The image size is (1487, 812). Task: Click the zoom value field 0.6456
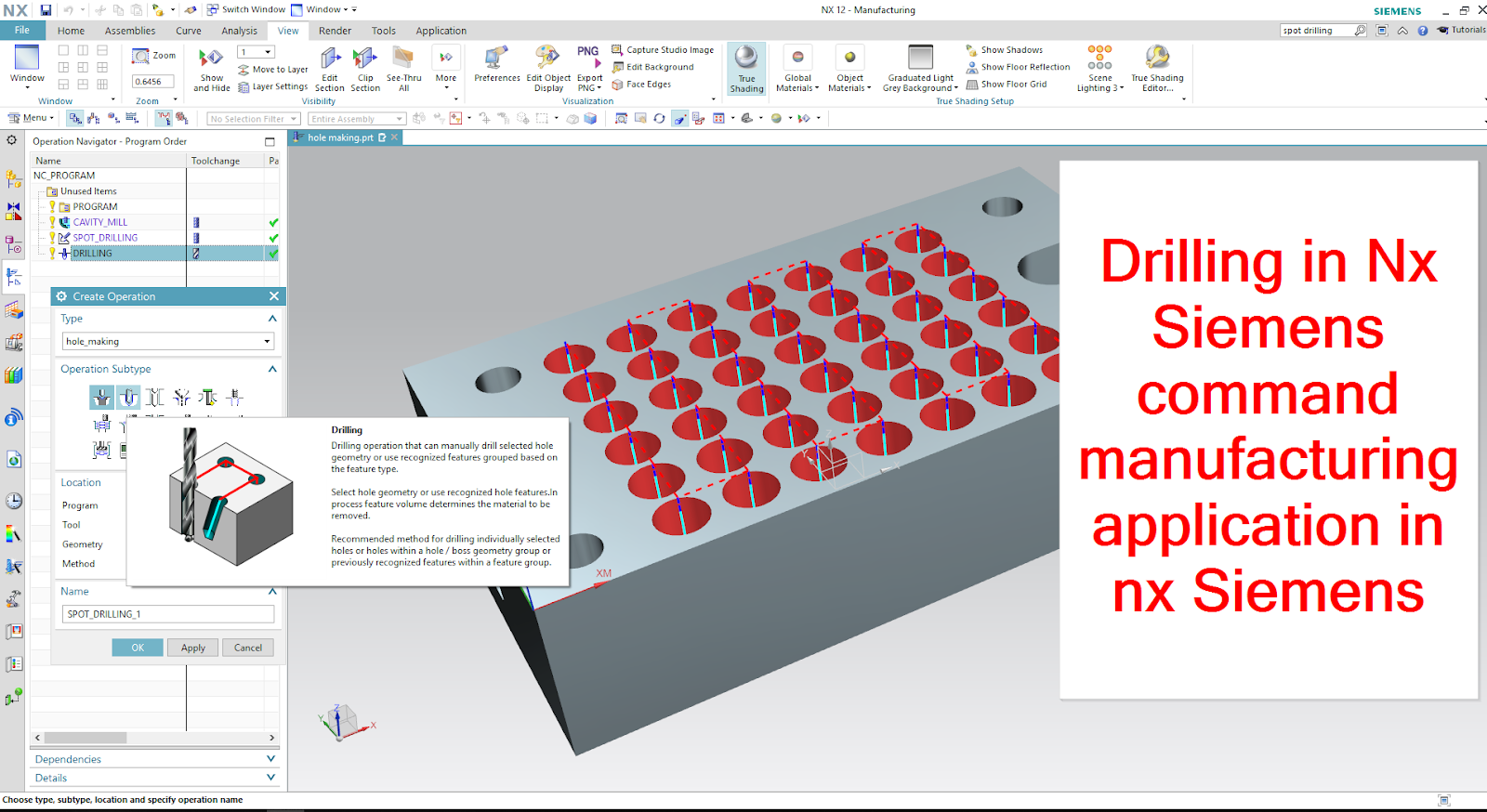152,82
